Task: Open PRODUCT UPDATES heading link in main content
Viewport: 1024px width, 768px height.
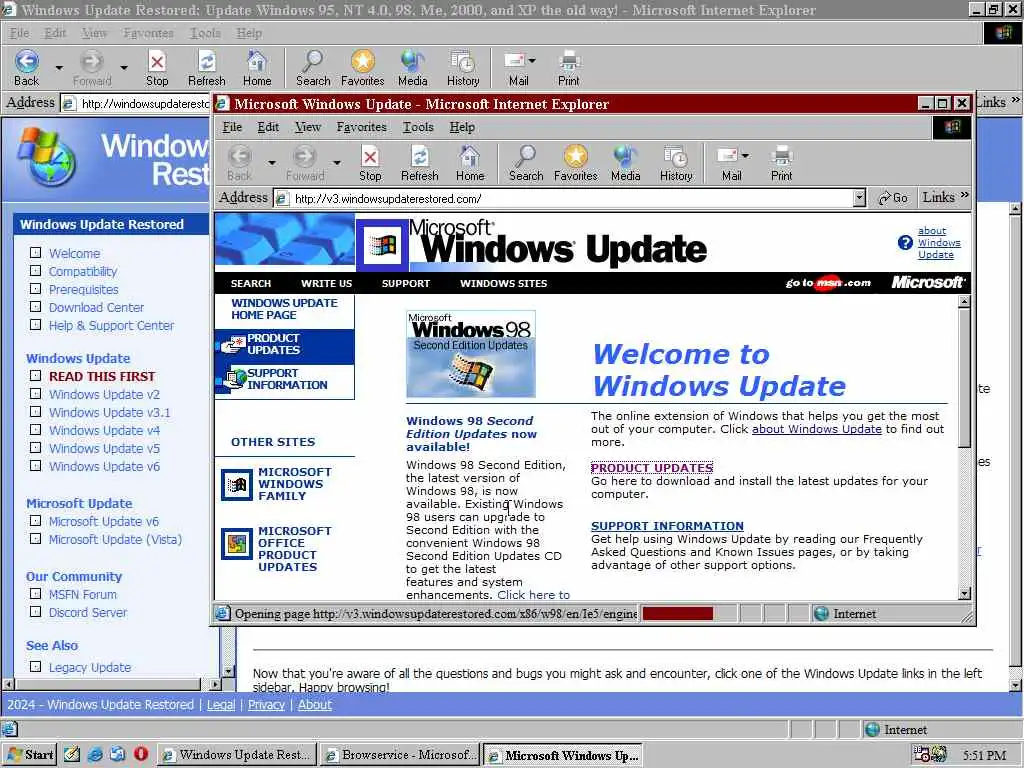Action: point(652,468)
